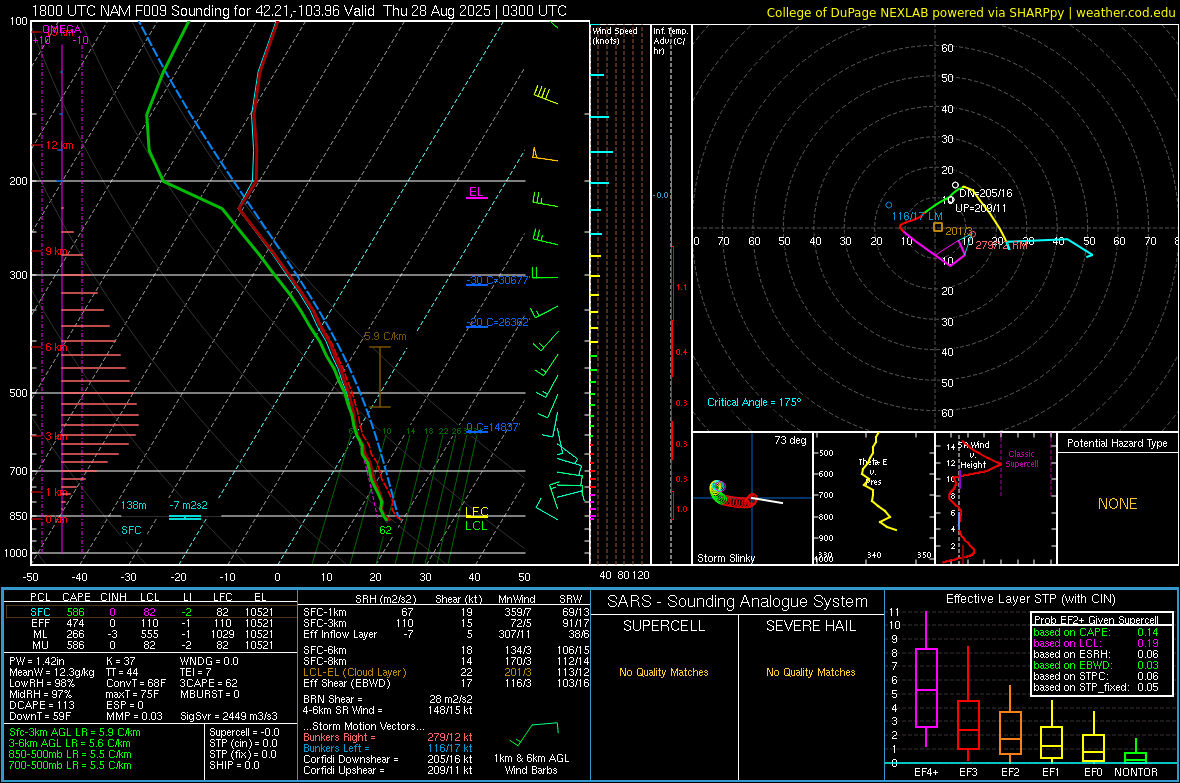The width and height of the screenshot is (1180, 783).
Task: Click the "Wind Speed (knots)" panel header
Action: pos(614,35)
